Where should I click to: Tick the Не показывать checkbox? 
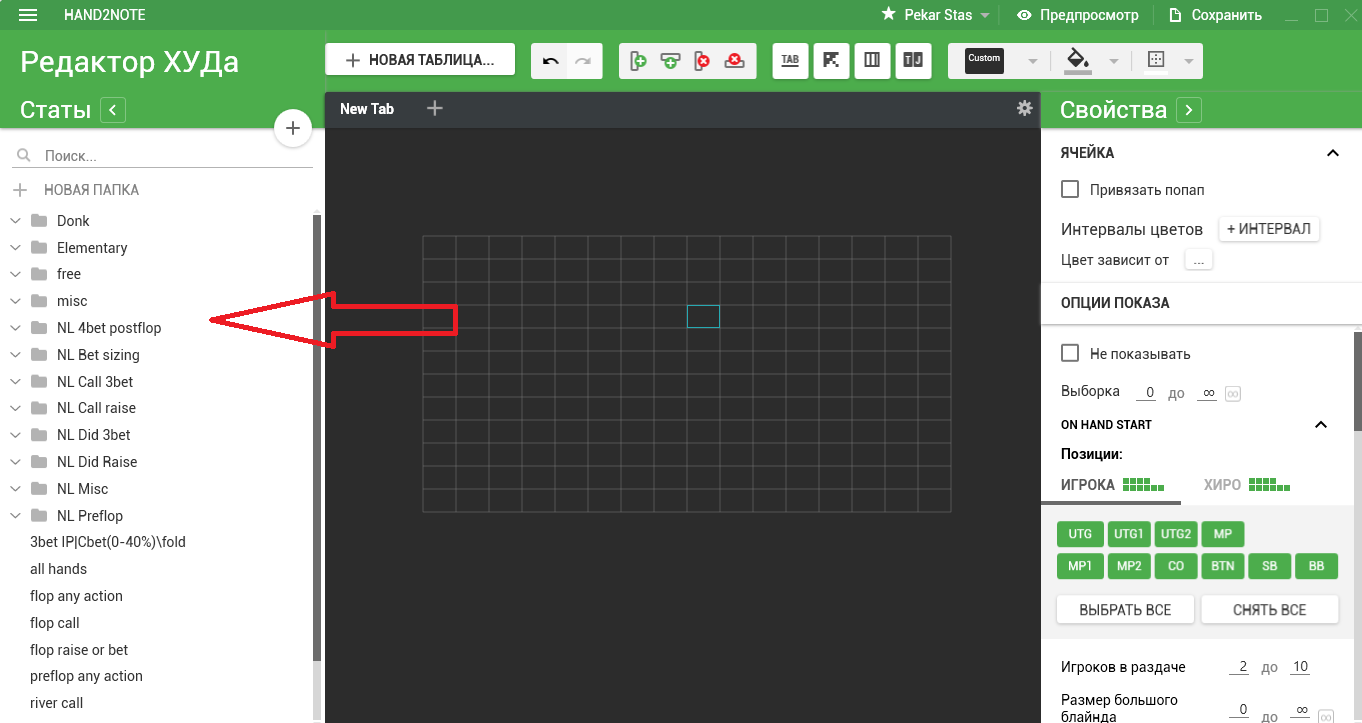[1070, 353]
